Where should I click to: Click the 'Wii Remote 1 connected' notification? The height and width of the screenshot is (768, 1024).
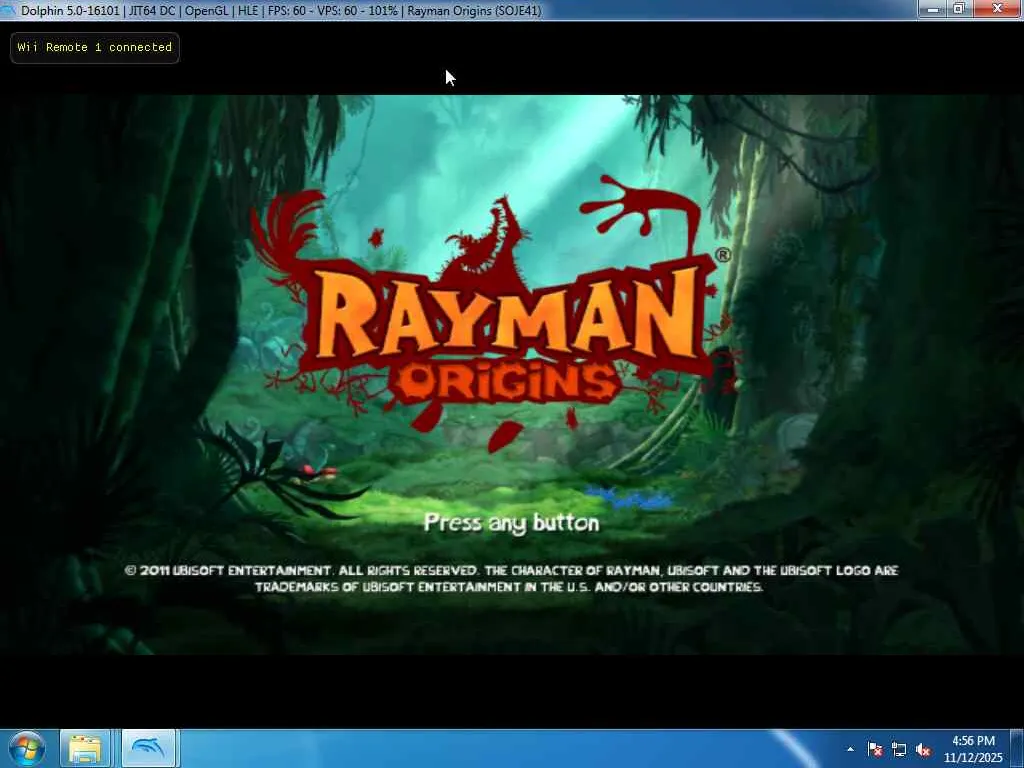tap(95, 48)
